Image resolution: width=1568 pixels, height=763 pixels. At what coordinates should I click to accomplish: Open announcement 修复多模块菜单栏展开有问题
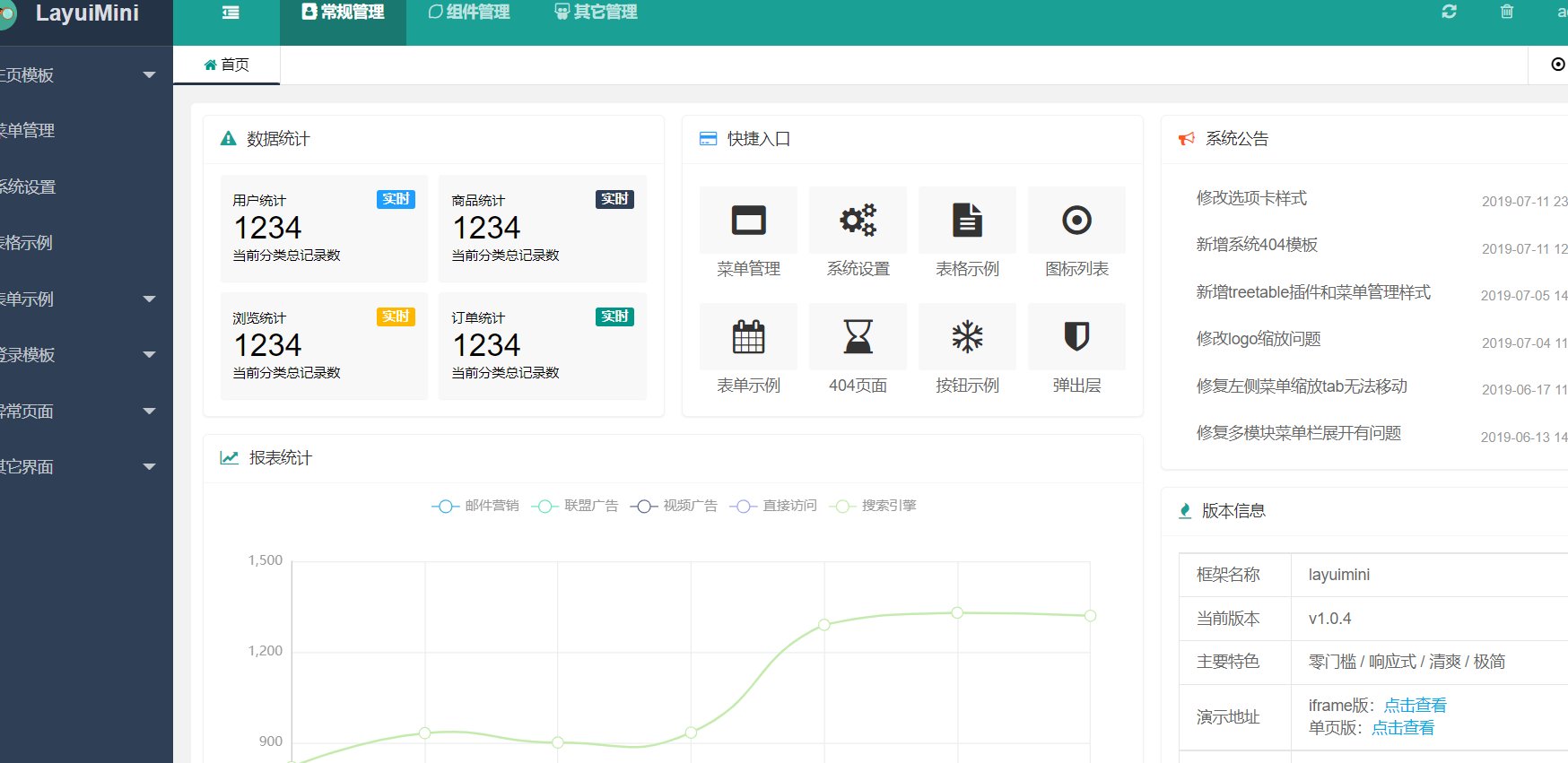click(1299, 433)
